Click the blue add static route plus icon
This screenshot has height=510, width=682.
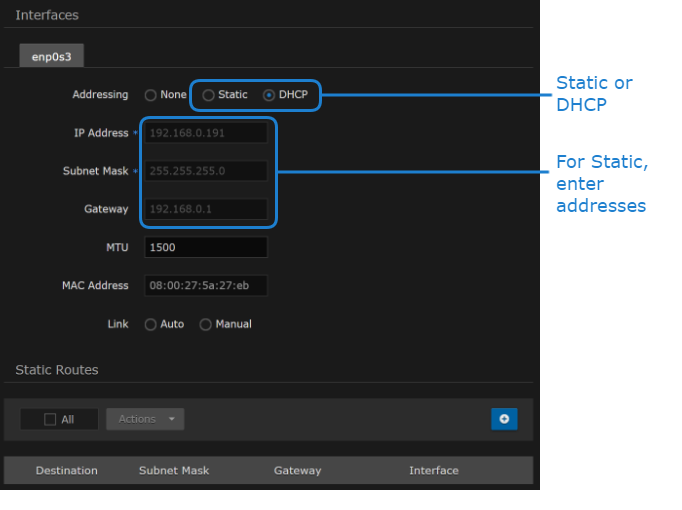point(504,419)
